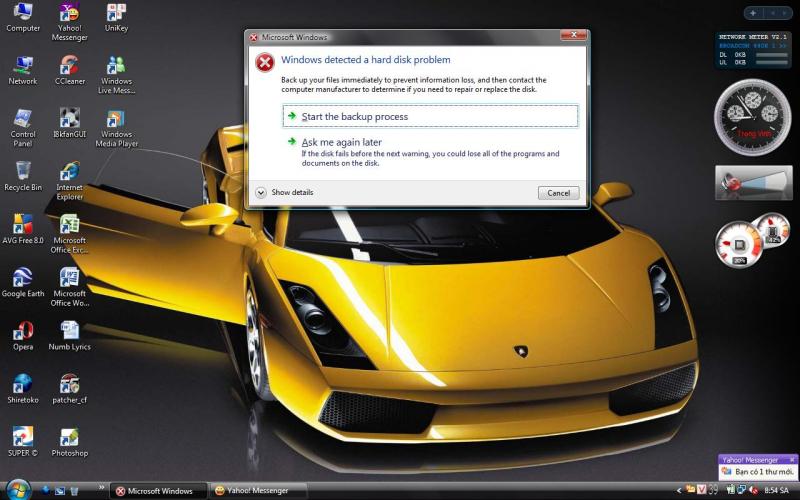Open Yahoo! Messenger desktop shortcut

[x=70, y=14]
